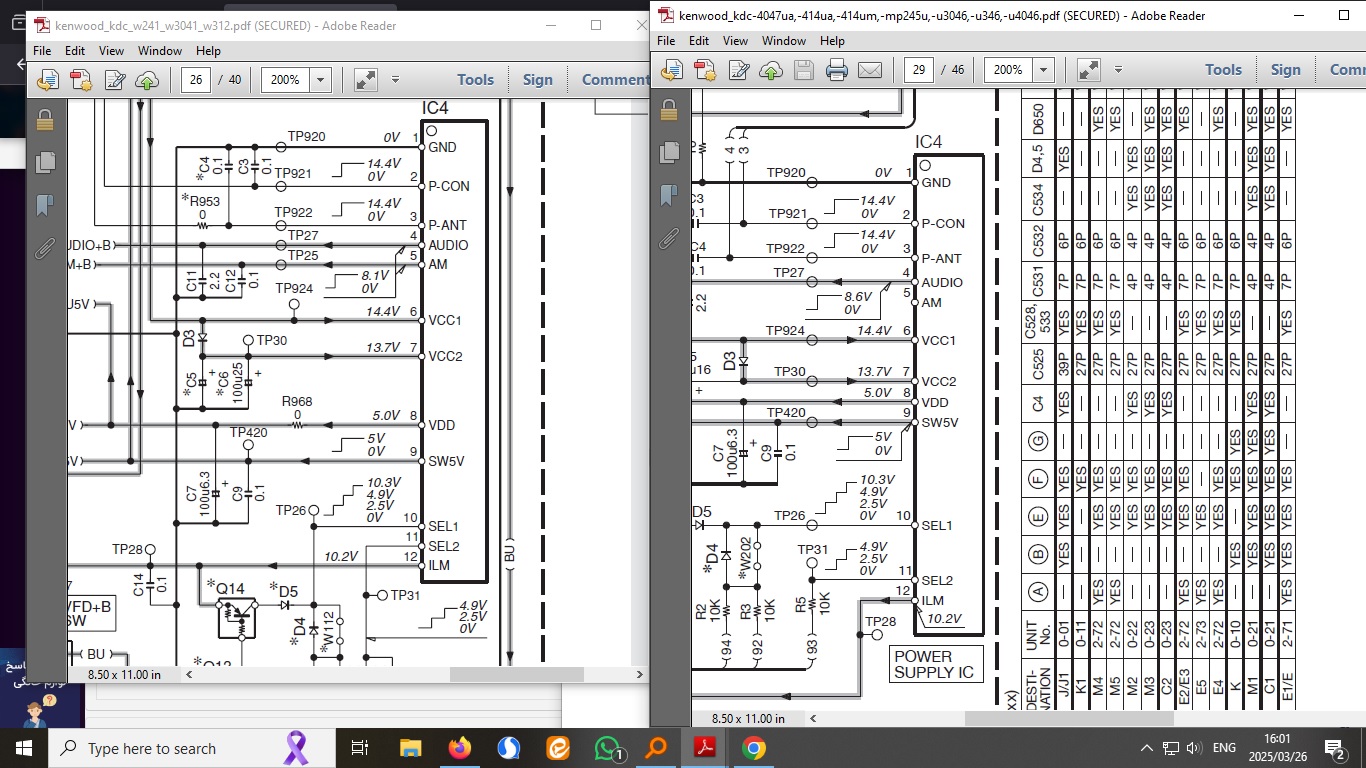Show page thumbnails panel in left window
This screenshot has height=768, width=1366.
[x=45, y=162]
